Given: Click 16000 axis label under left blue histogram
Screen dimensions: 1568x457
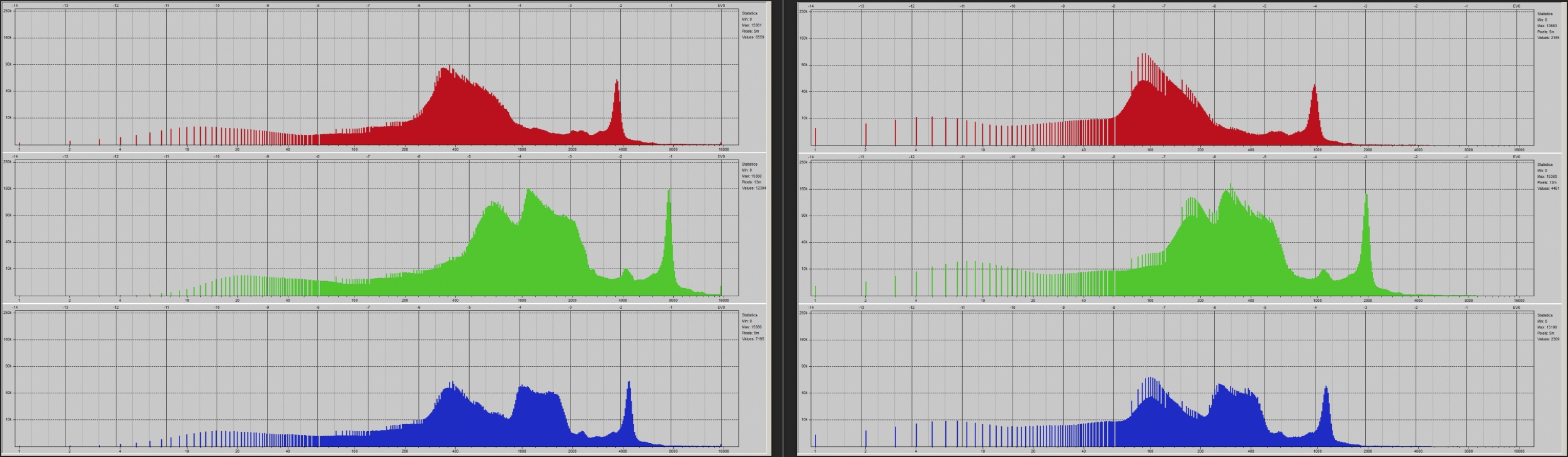Looking at the screenshot, I should (x=724, y=451).
